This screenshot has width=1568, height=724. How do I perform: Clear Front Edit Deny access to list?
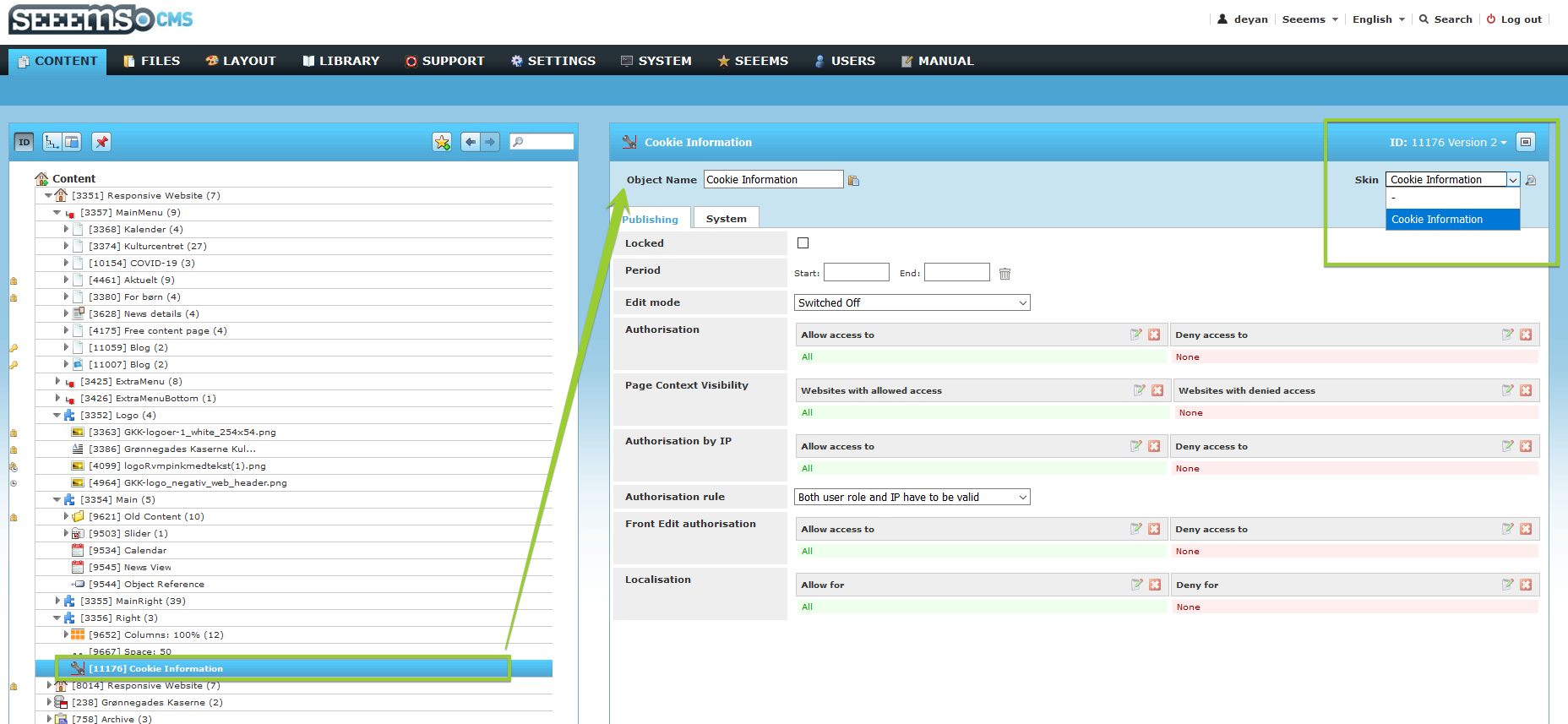click(1526, 530)
